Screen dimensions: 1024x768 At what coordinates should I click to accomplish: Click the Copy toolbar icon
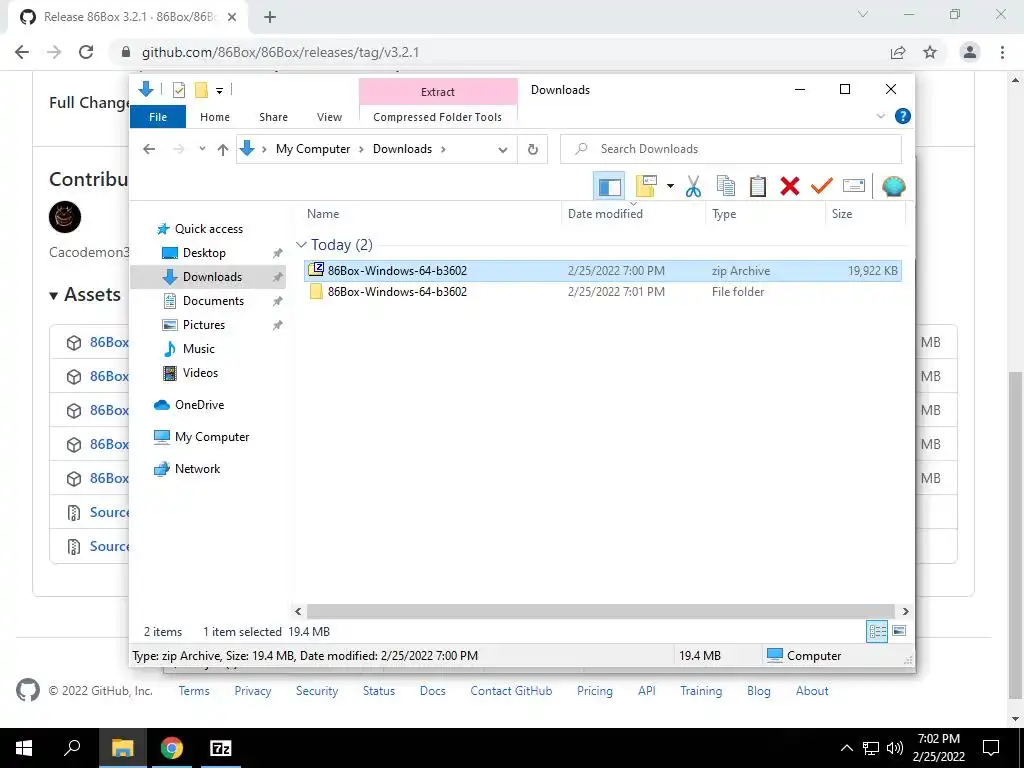(x=726, y=187)
